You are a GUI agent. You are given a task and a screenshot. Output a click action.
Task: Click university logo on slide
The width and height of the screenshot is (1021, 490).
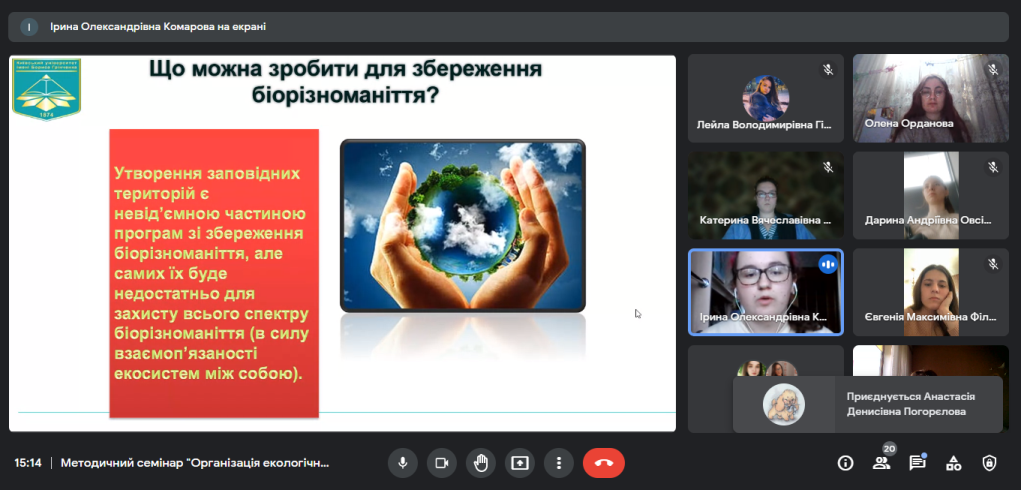coord(46,88)
